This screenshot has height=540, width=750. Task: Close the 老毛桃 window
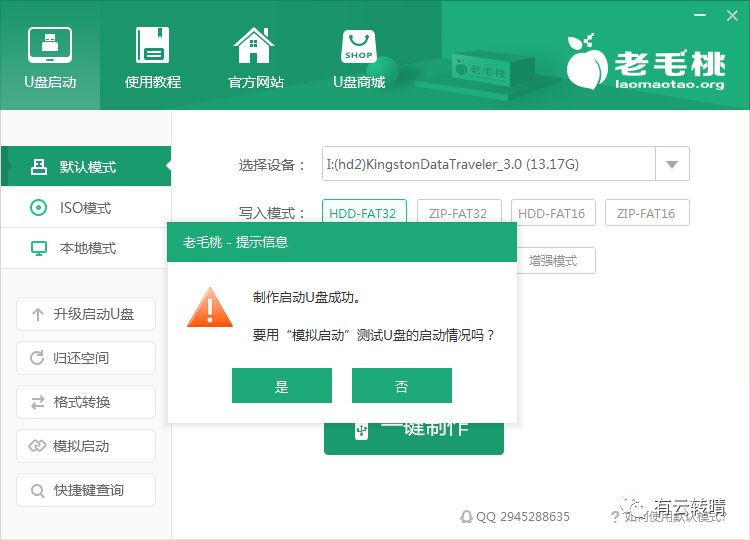point(732,15)
